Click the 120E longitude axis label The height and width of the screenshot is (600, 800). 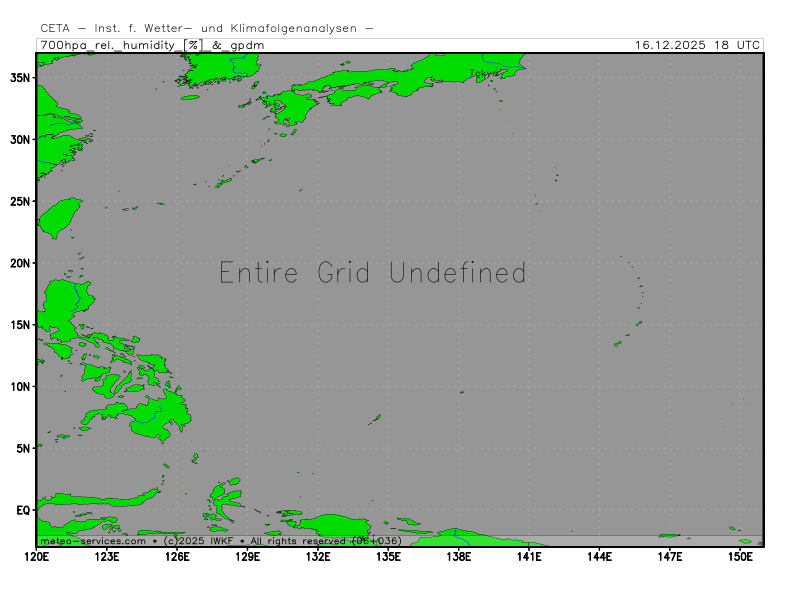tap(37, 556)
